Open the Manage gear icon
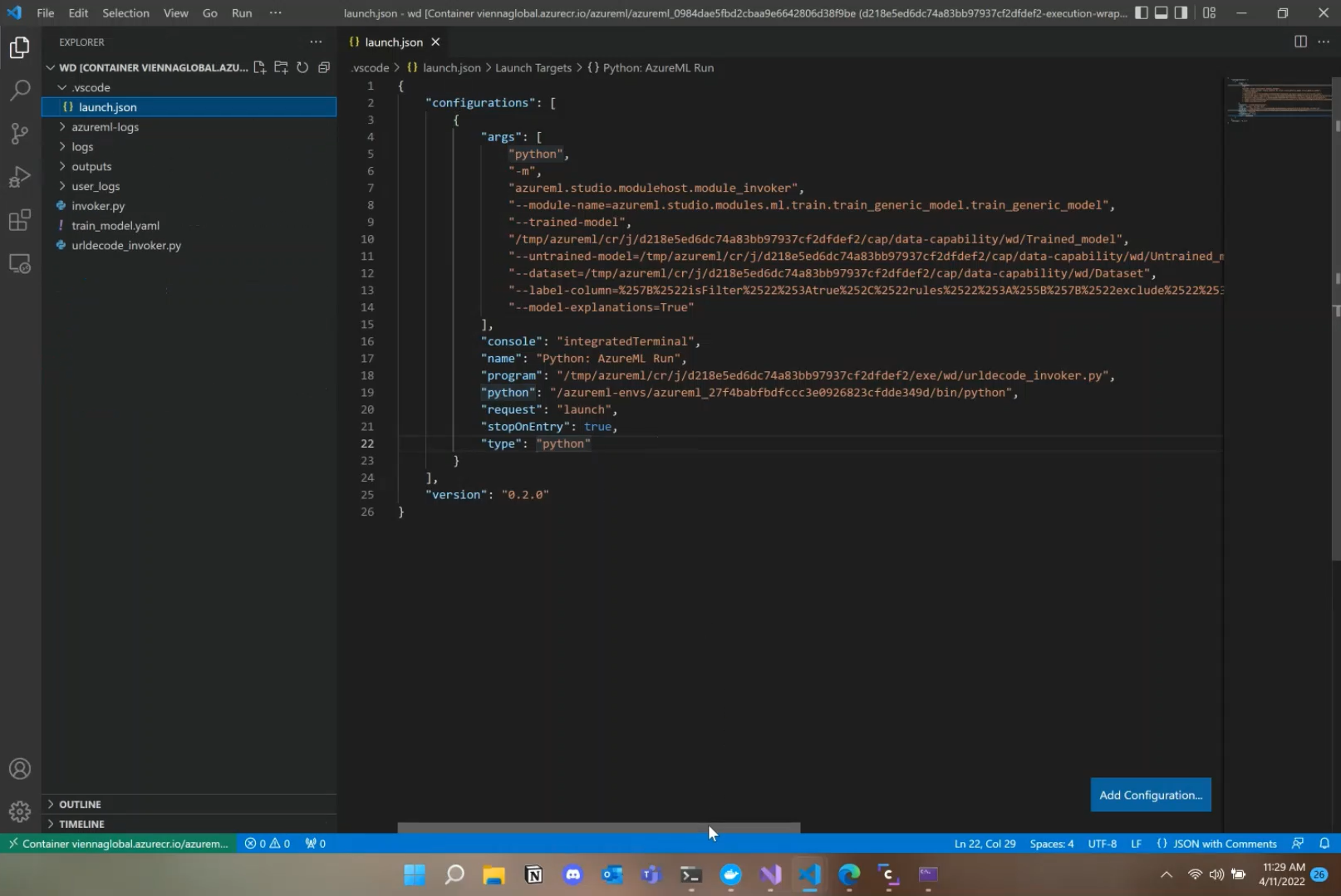1341x896 pixels. (20, 811)
